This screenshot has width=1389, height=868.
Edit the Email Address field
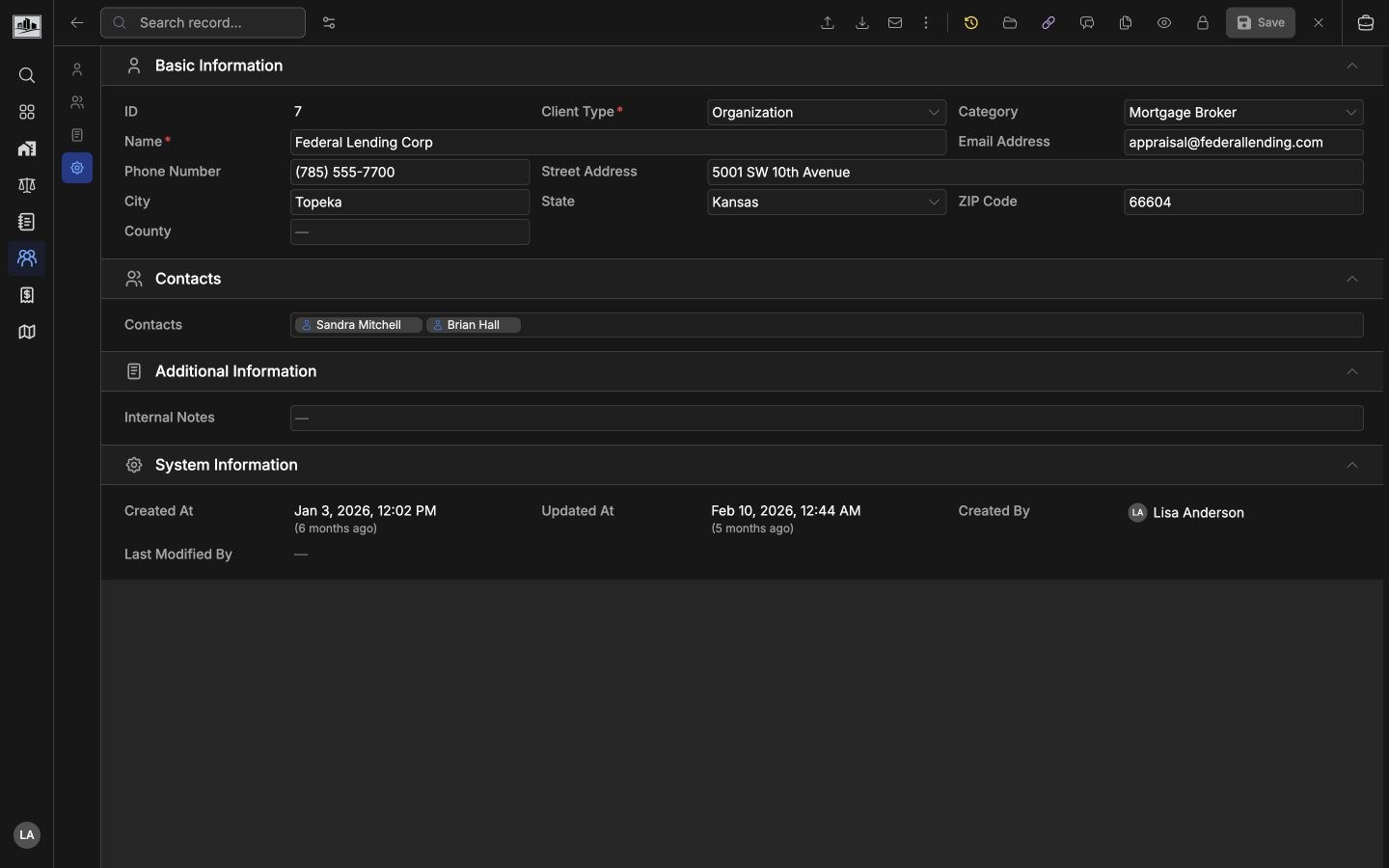point(1244,143)
